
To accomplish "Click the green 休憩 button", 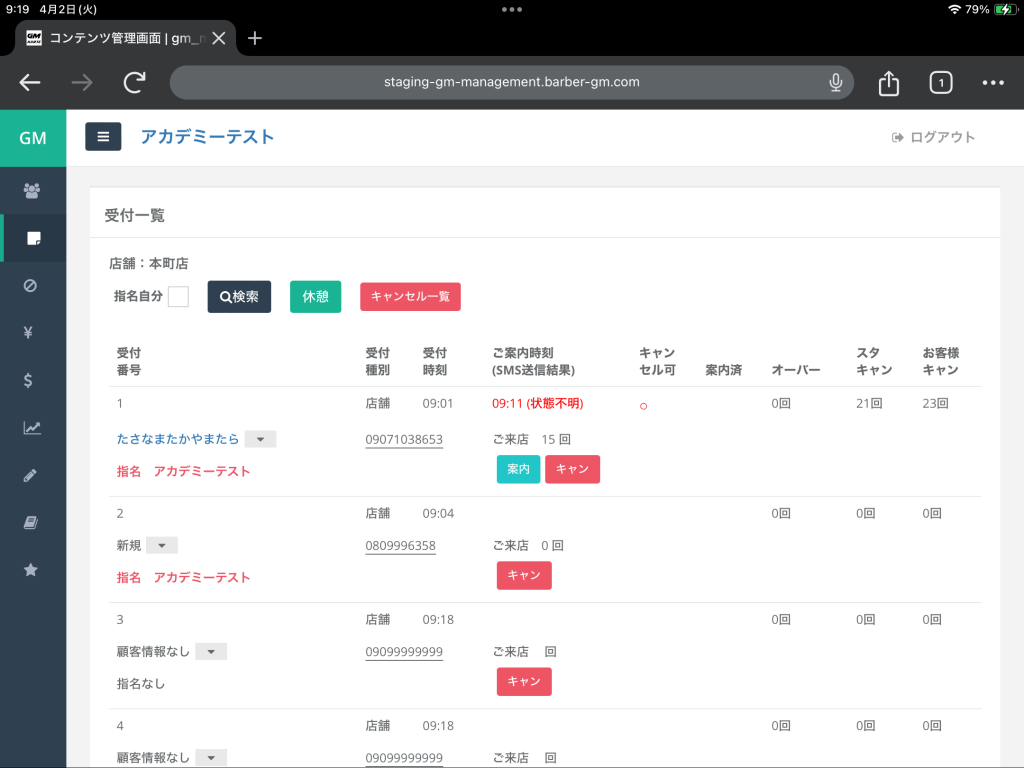I will (315, 297).
